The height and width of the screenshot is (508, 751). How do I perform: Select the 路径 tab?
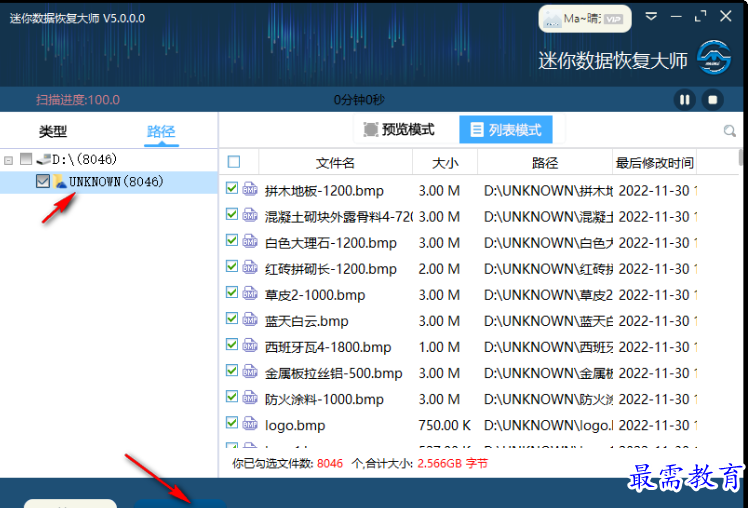(x=161, y=131)
